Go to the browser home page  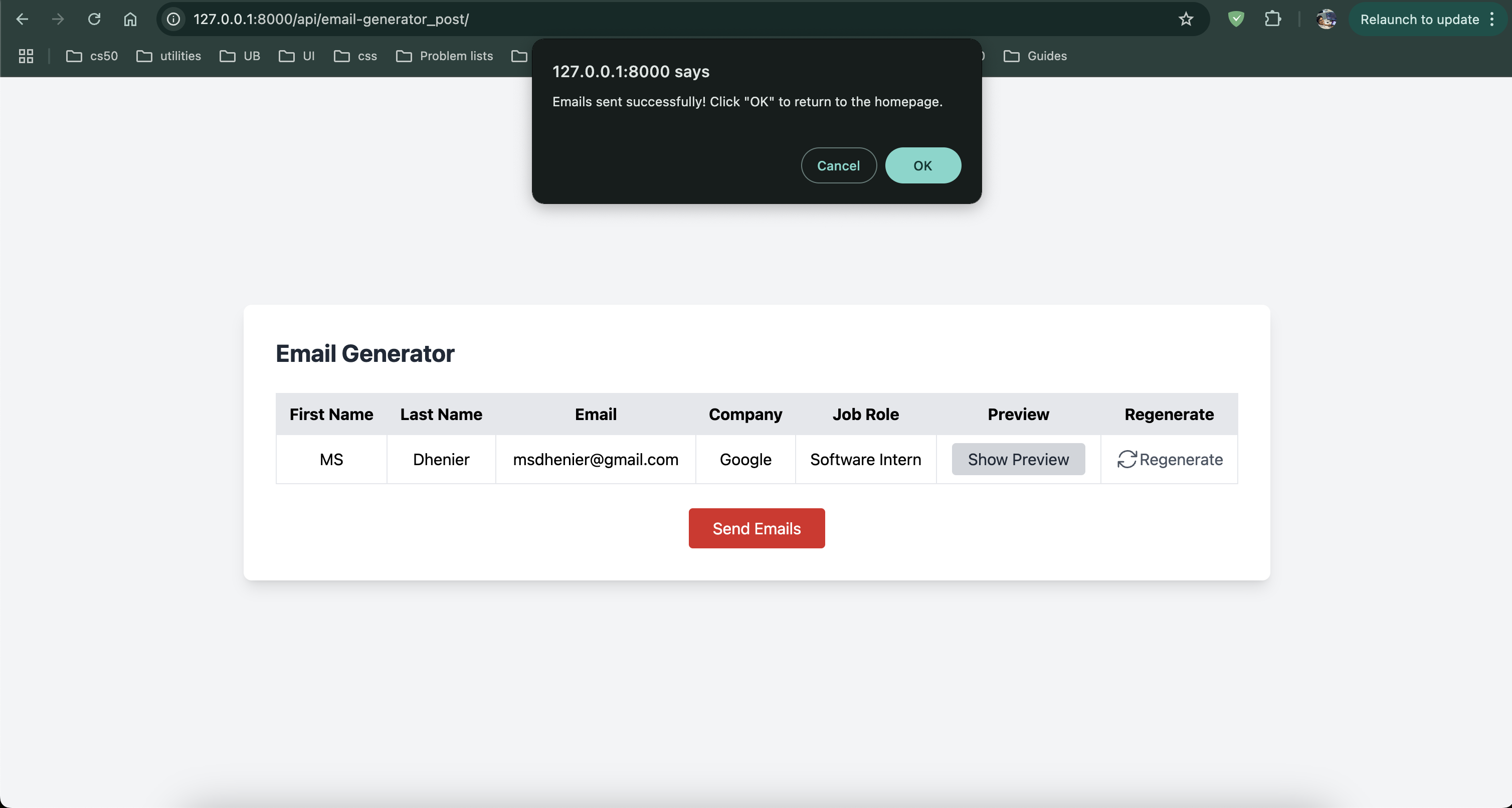(130, 20)
